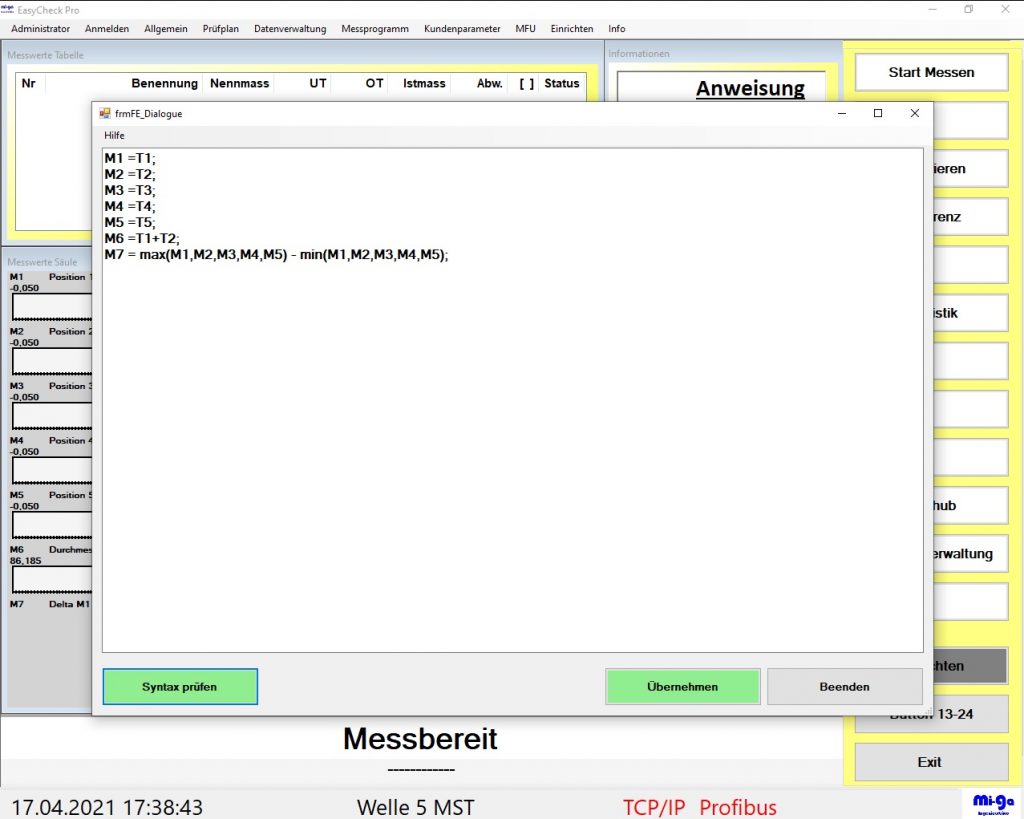This screenshot has height=819, width=1024.
Task: Close the frmFE_Dialogue window
Action: [x=914, y=113]
